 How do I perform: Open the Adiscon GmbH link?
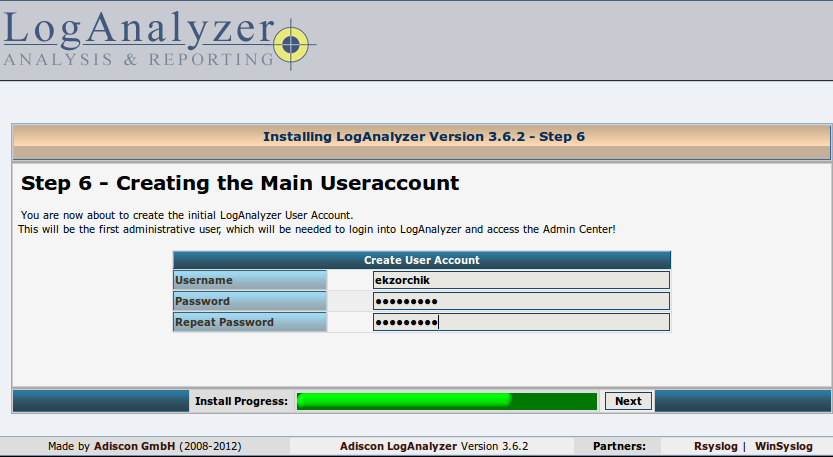click(x=134, y=446)
